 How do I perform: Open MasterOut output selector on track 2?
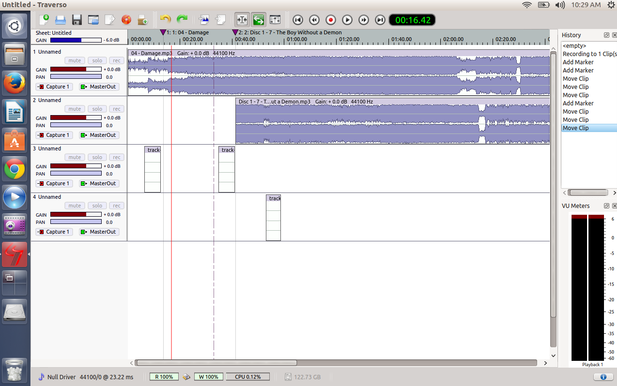coord(99,135)
